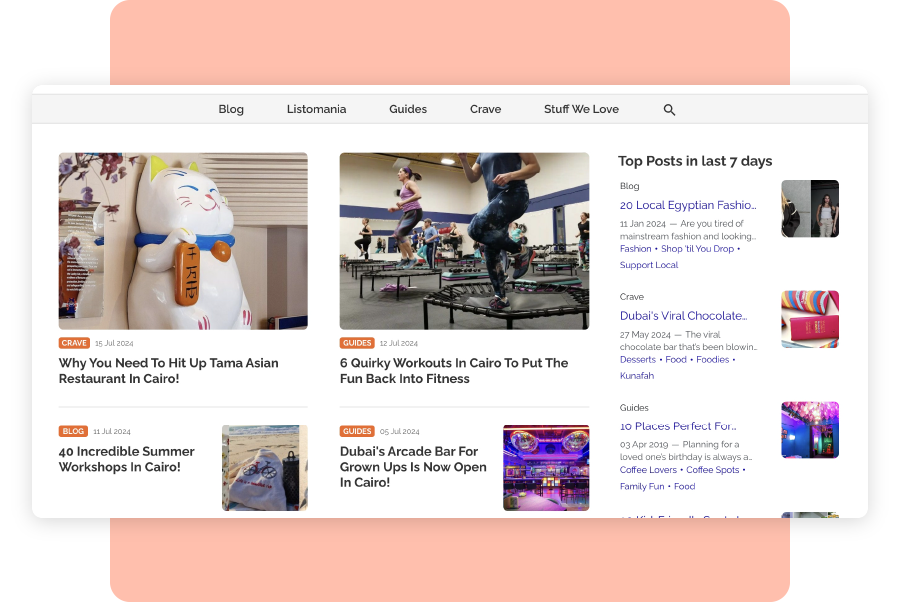Click the Crave category label in Top Posts

click(x=631, y=297)
